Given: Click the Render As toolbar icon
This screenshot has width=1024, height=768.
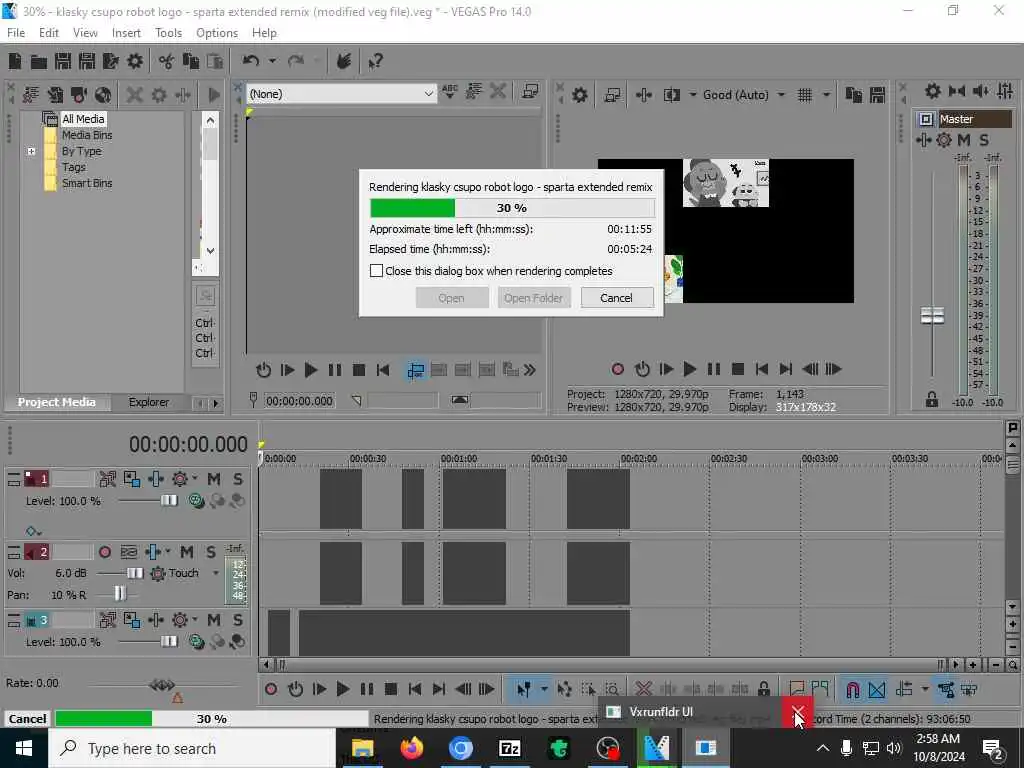Looking at the screenshot, I should click(110, 61).
